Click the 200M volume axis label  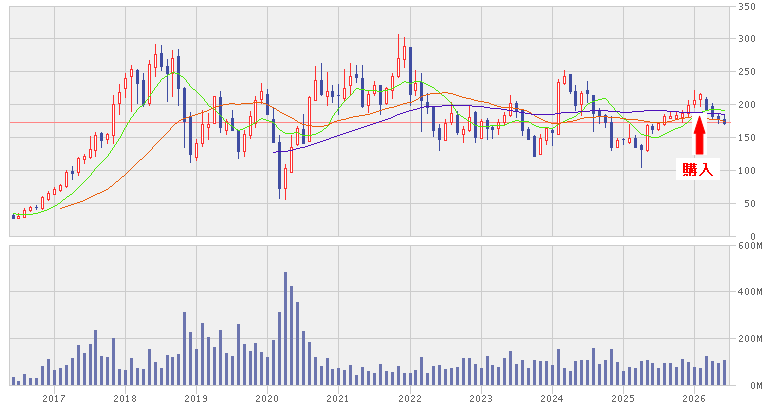[750, 338]
